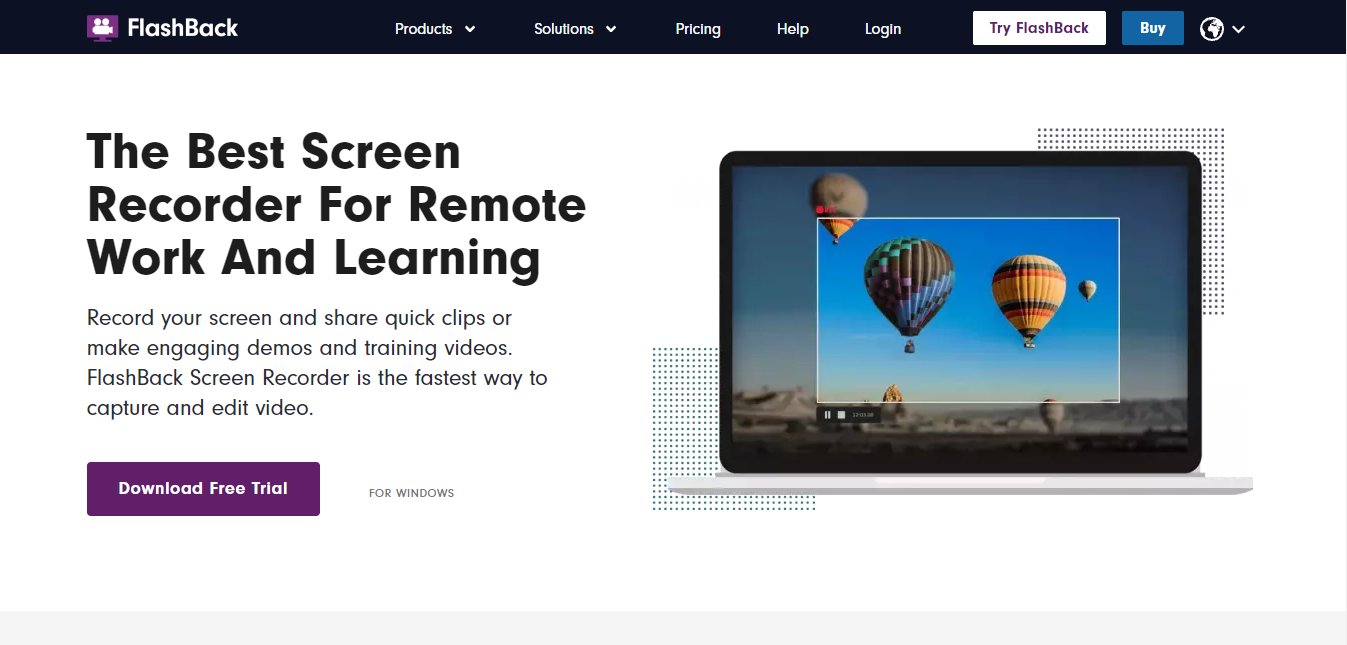Viewport: 1347px width, 645px height.
Task: Expand the language chevron beside the globe
Action: tap(1238, 30)
